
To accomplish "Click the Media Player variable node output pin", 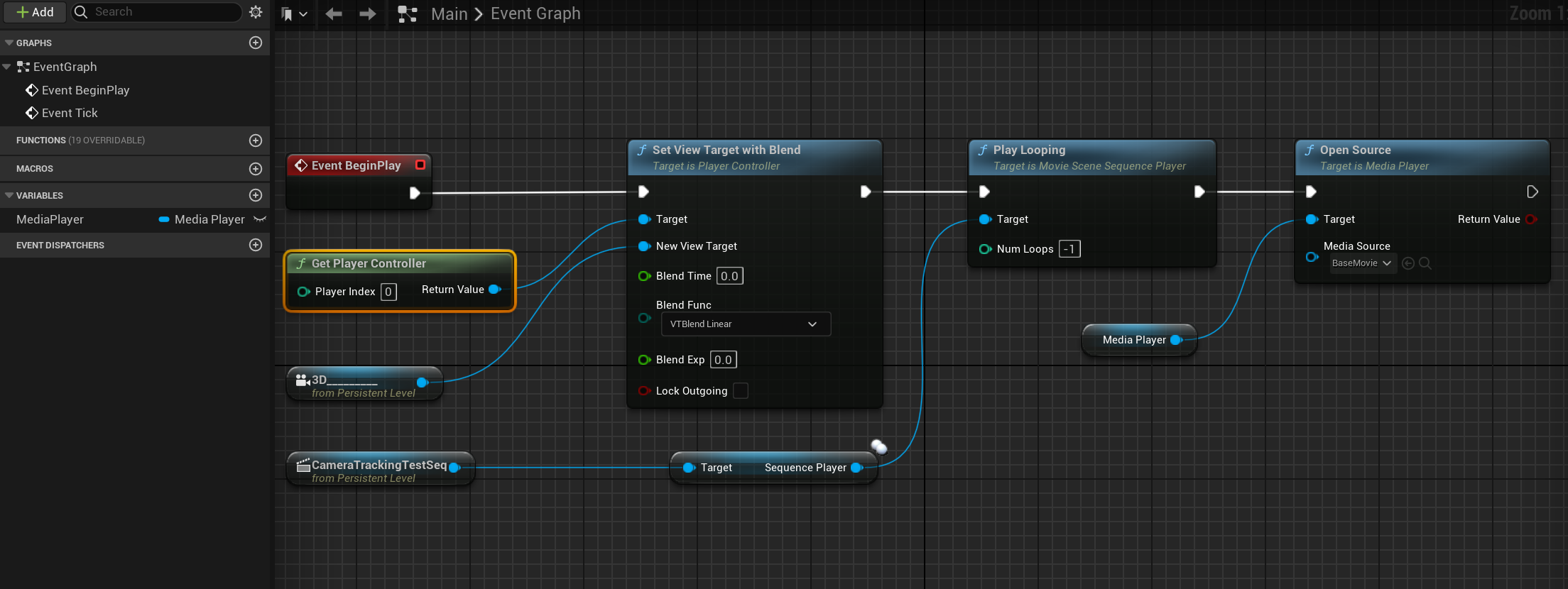I will (x=1176, y=340).
